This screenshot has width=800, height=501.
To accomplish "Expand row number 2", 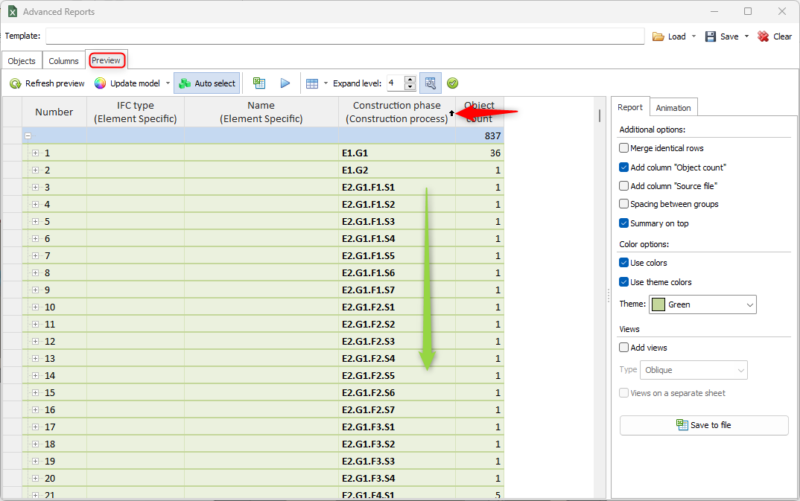I will click(x=35, y=170).
